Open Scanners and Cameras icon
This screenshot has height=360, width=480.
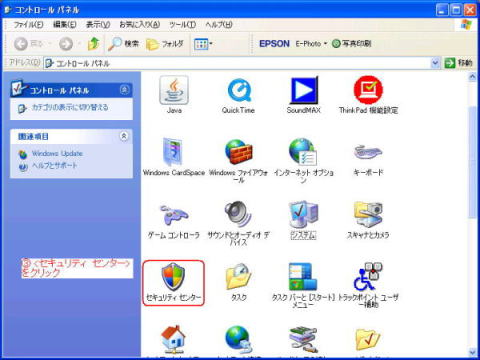(x=368, y=214)
